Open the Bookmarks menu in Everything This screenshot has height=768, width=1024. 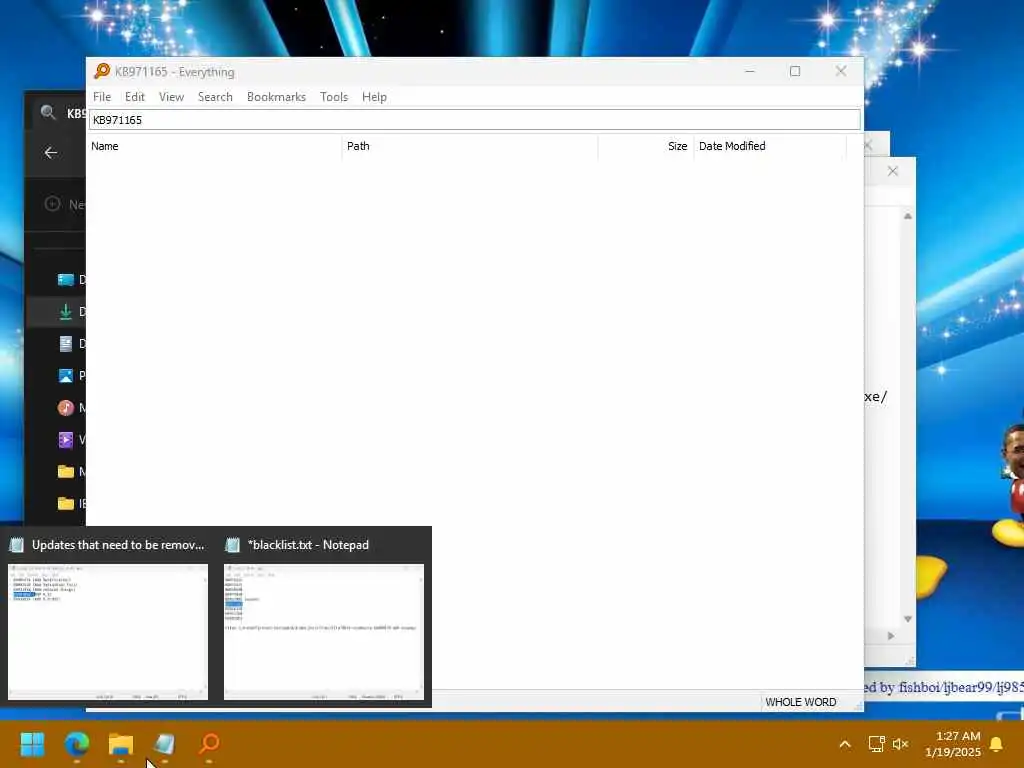[276, 97]
